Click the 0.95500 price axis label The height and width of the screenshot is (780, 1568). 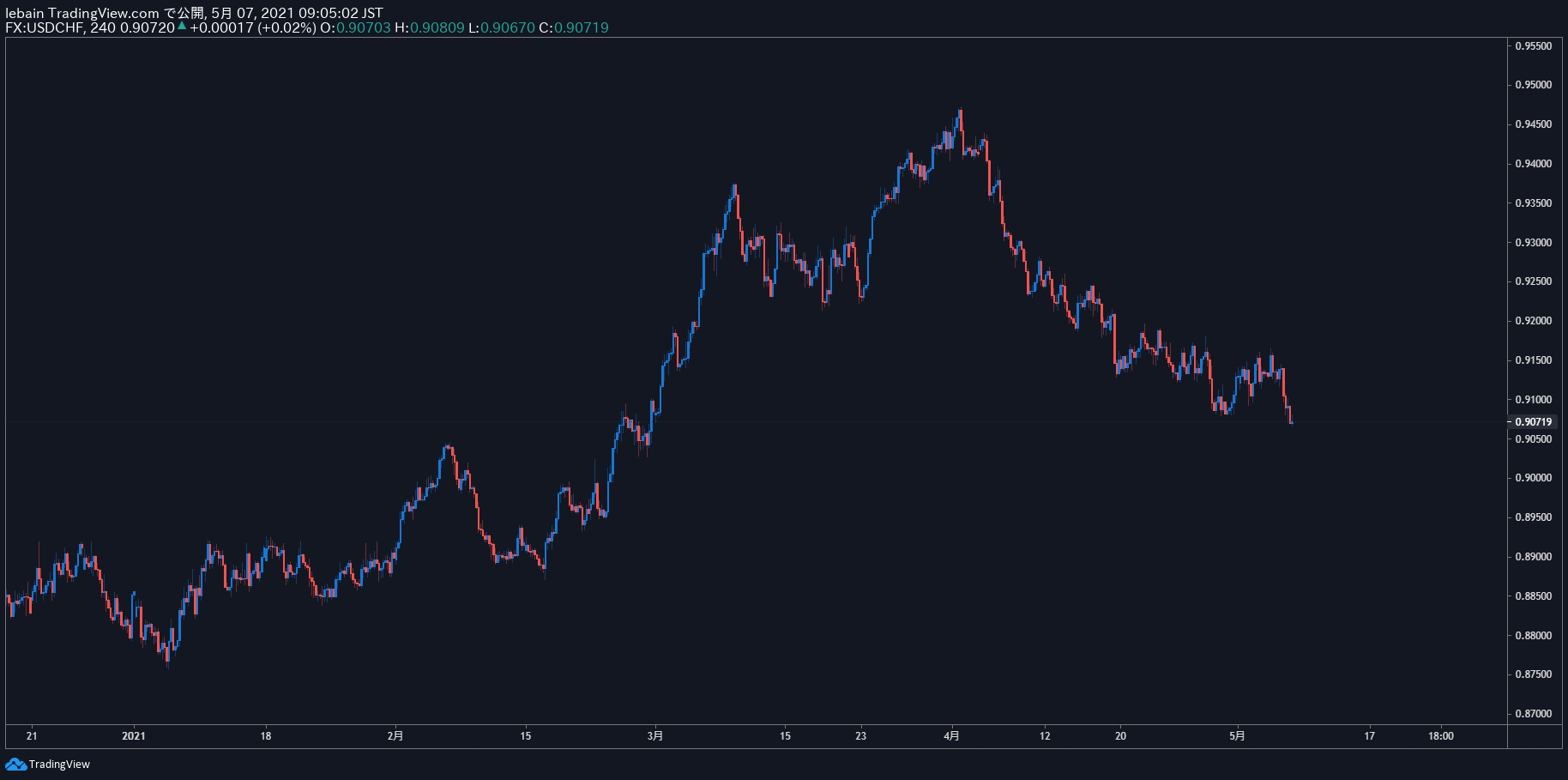click(1533, 46)
